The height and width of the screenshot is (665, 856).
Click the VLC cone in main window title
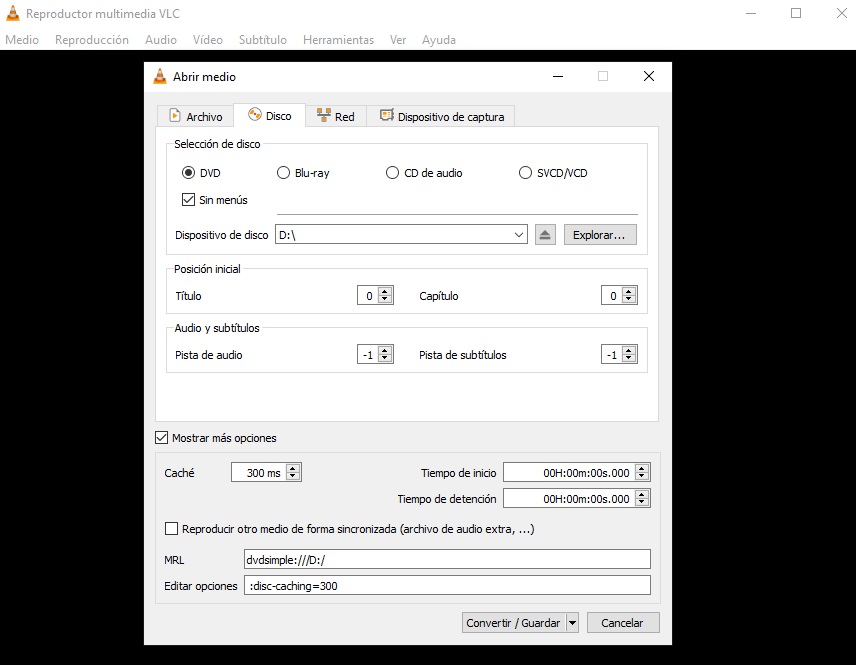(x=12, y=14)
